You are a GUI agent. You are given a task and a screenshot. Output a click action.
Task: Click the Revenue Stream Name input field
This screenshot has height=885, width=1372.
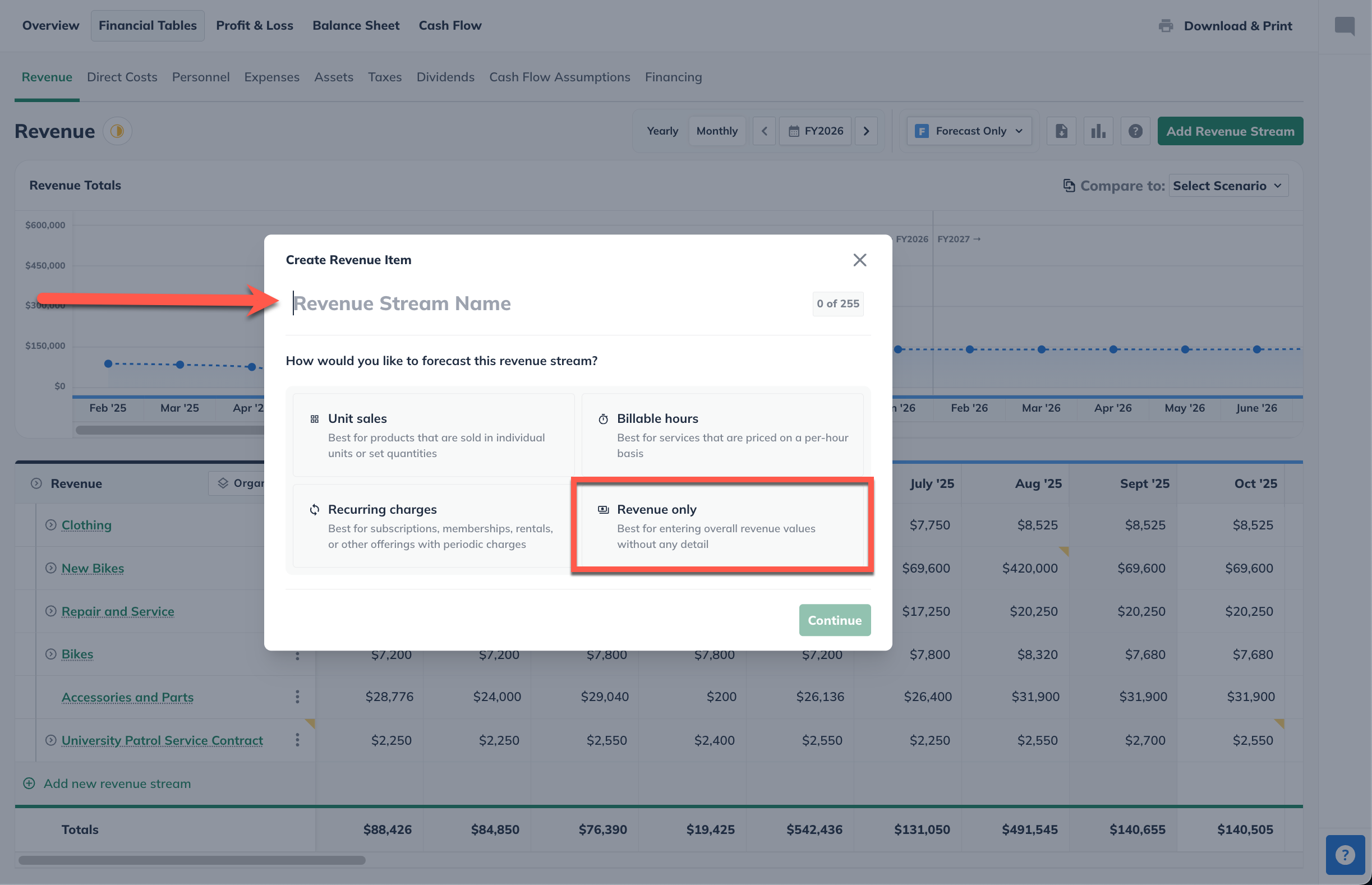pos(460,303)
